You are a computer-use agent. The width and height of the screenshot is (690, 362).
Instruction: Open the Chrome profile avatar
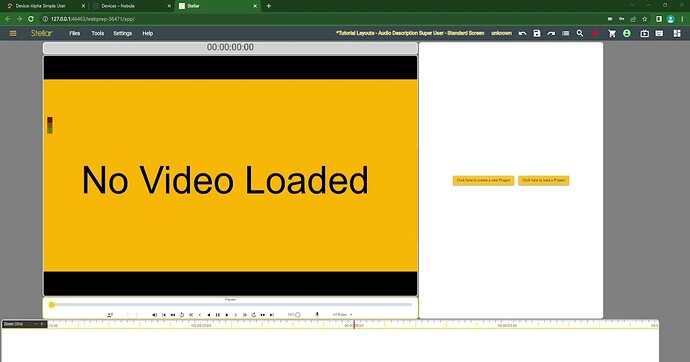pyautogui.click(x=671, y=19)
